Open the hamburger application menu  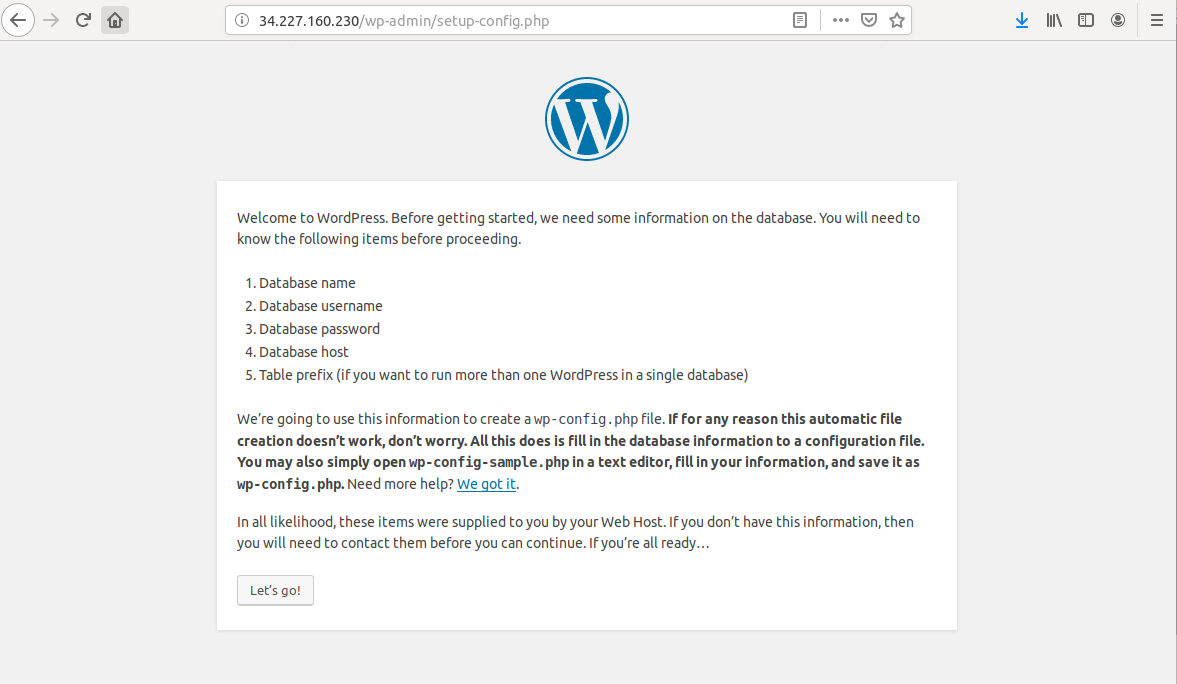pyautogui.click(x=1157, y=20)
